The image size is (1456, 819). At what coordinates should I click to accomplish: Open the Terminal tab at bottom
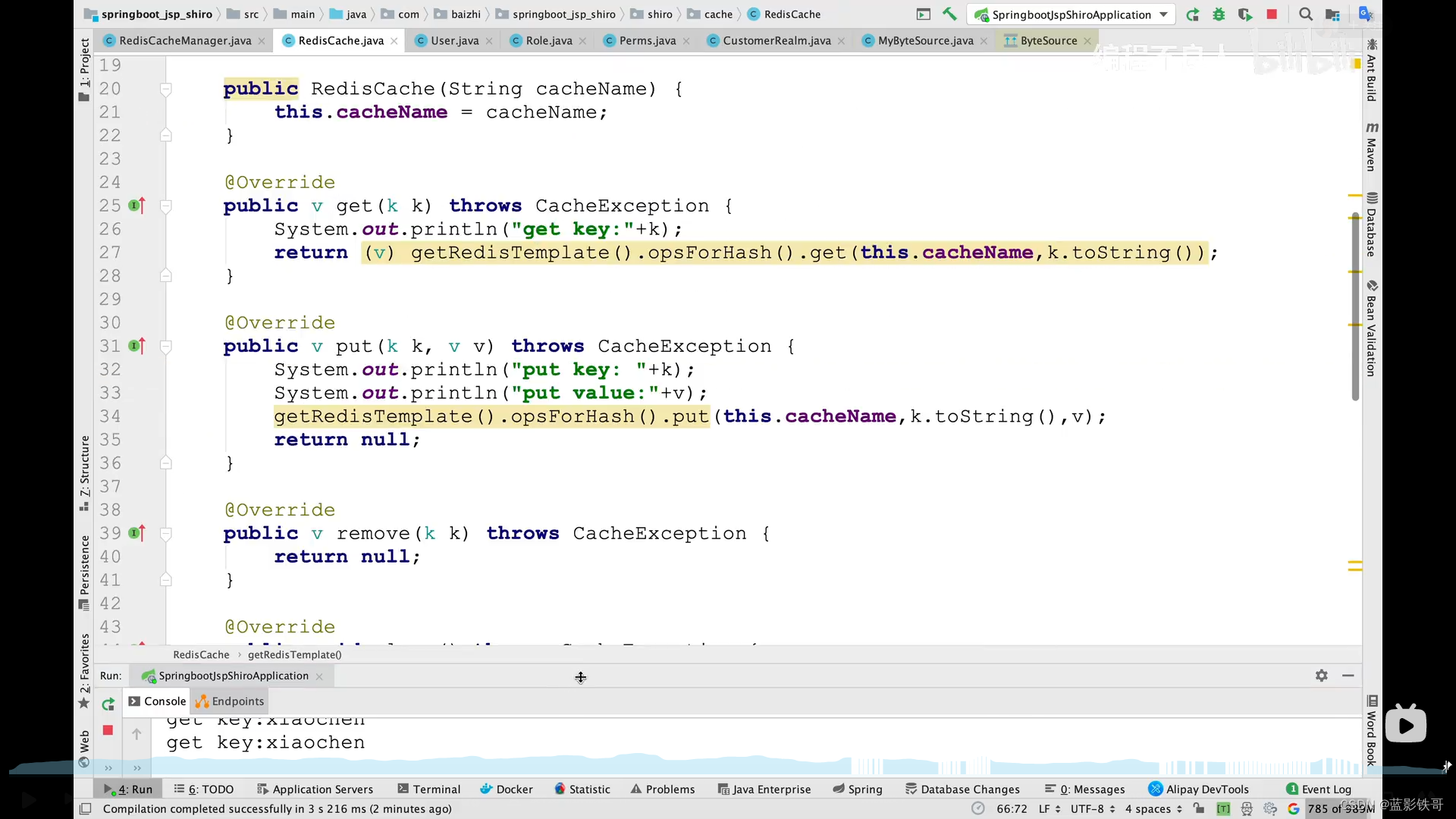[x=435, y=789]
